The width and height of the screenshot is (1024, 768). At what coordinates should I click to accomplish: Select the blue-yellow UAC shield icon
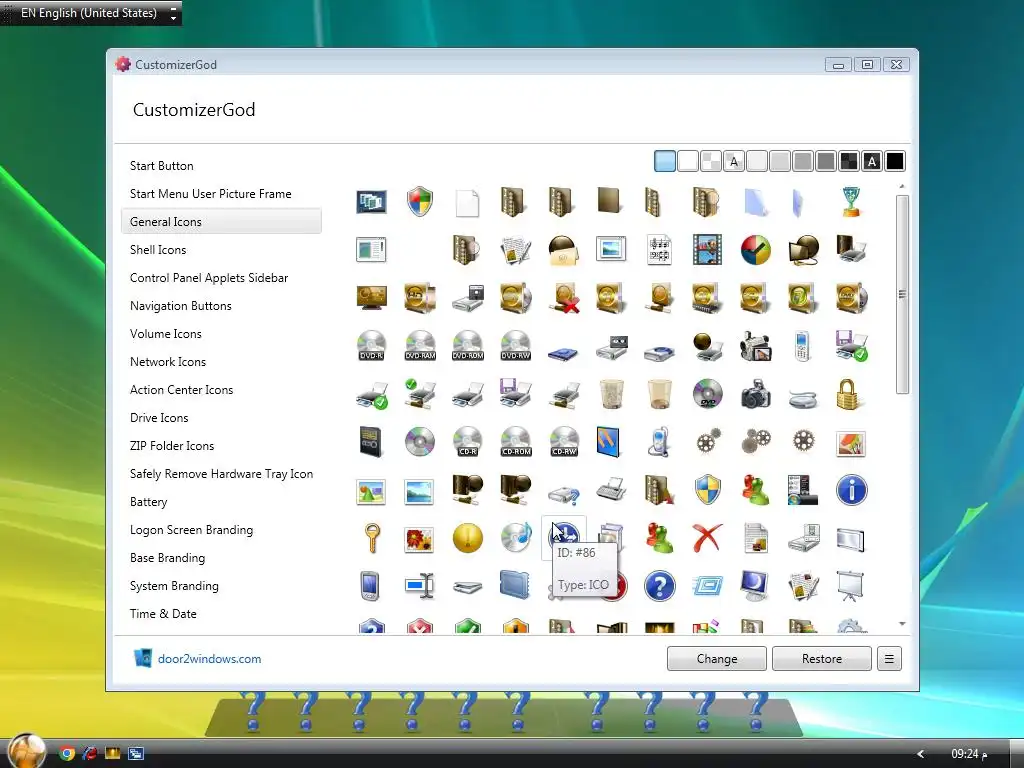(x=707, y=490)
